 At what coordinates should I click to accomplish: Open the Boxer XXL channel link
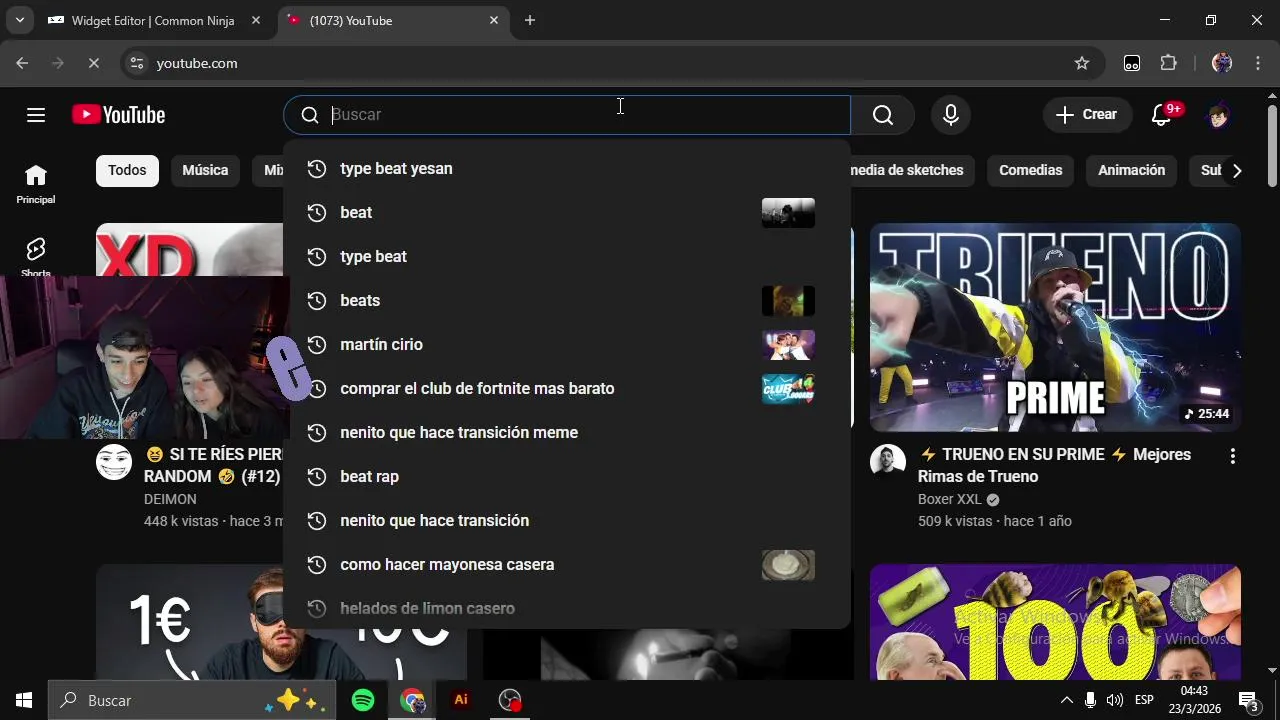tap(950, 499)
